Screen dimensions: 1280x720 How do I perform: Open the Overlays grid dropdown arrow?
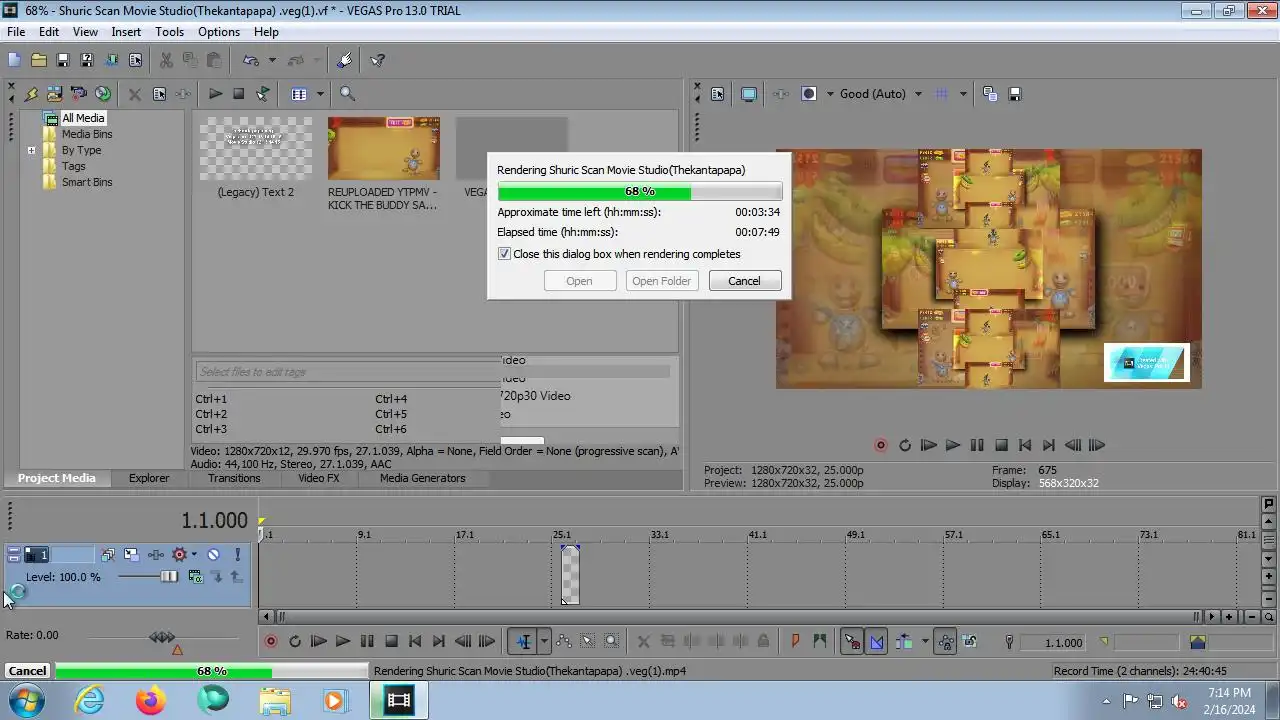tap(963, 94)
